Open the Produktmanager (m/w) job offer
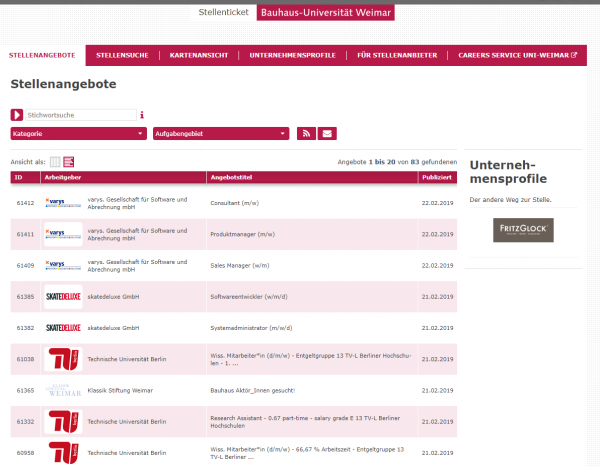 coord(243,234)
